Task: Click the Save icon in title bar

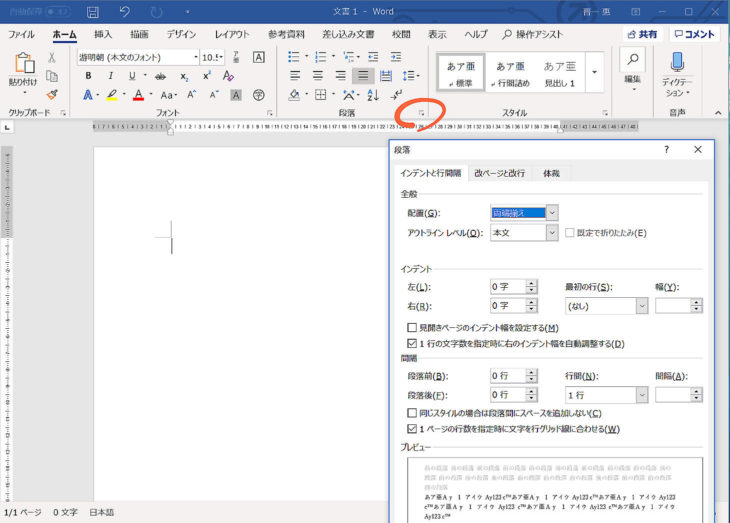Action: [x=93, y=12]
